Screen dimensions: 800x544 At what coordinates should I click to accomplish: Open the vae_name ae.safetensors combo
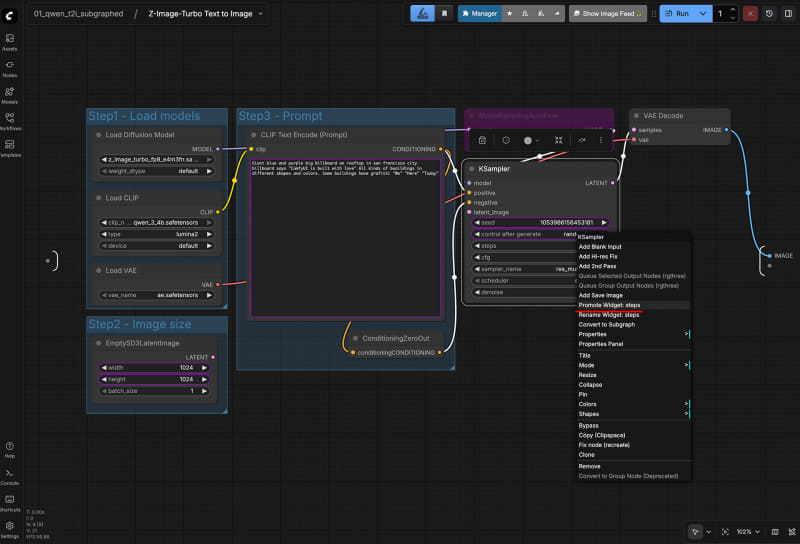(157, 295)
